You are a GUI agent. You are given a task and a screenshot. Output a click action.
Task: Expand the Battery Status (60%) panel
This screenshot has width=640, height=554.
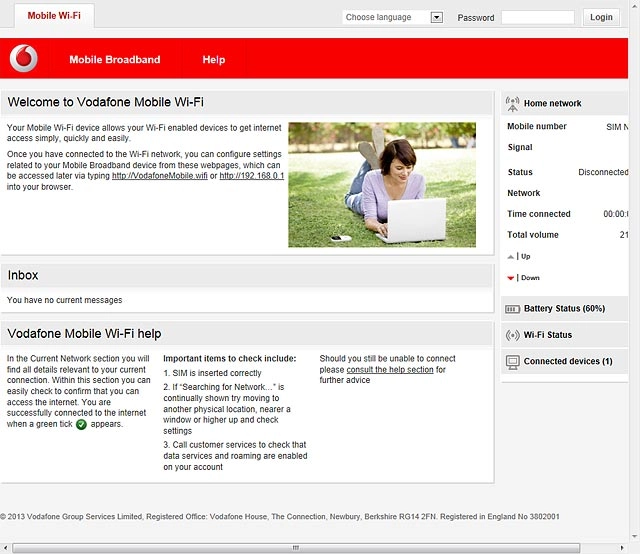click(564, 309)
